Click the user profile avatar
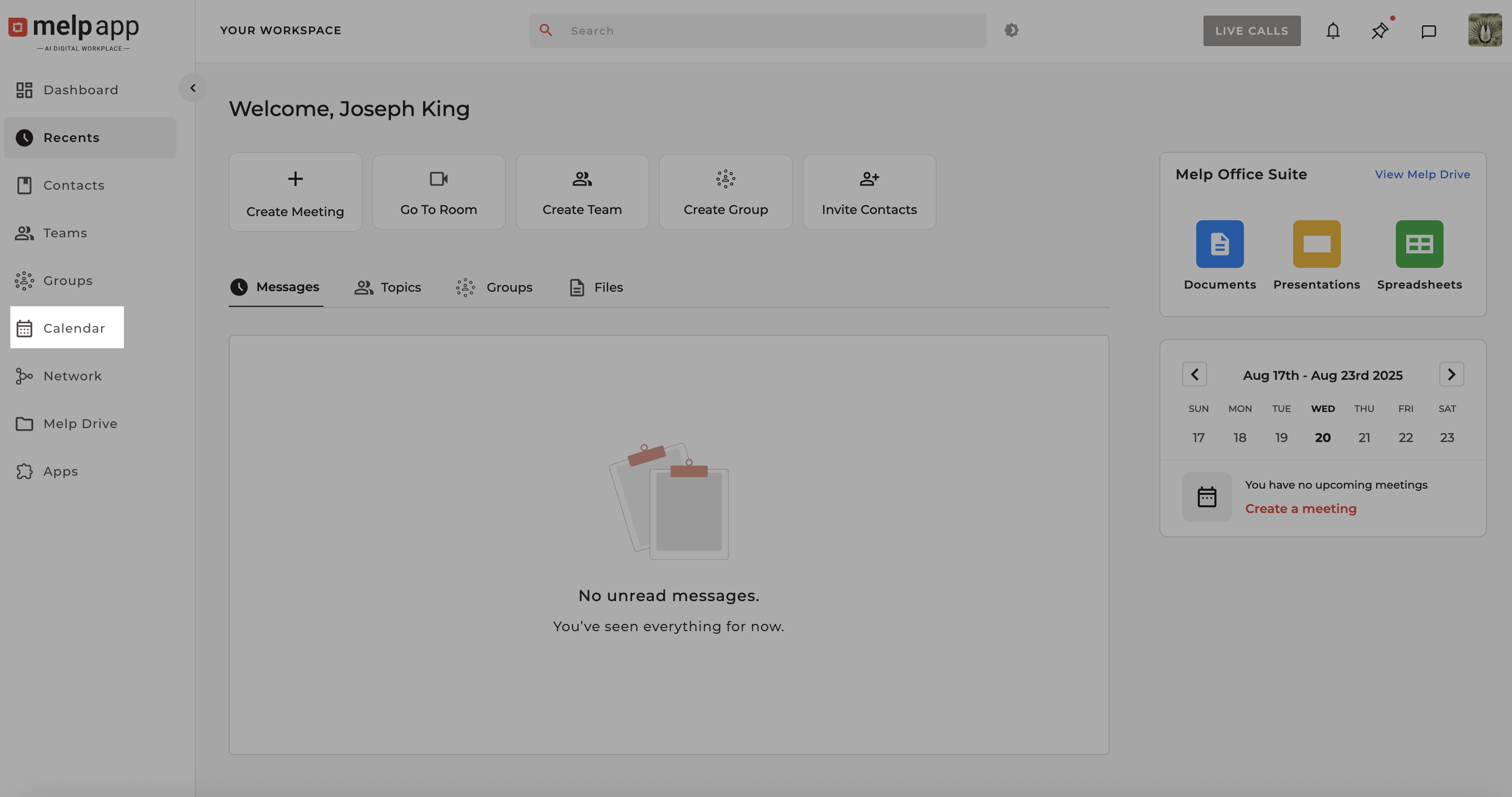The image size is (1512, 797). click(x=1485, y=31)
